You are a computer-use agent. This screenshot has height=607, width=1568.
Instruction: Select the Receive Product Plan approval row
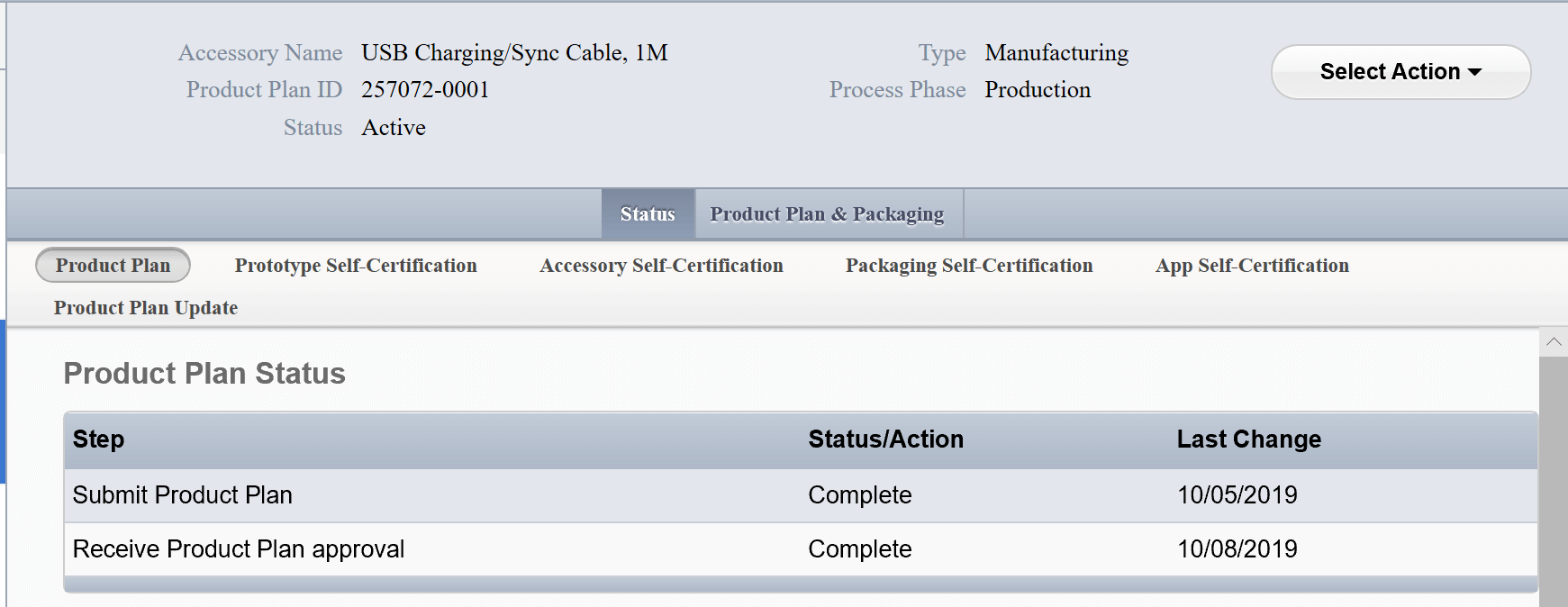coord(239,549)
